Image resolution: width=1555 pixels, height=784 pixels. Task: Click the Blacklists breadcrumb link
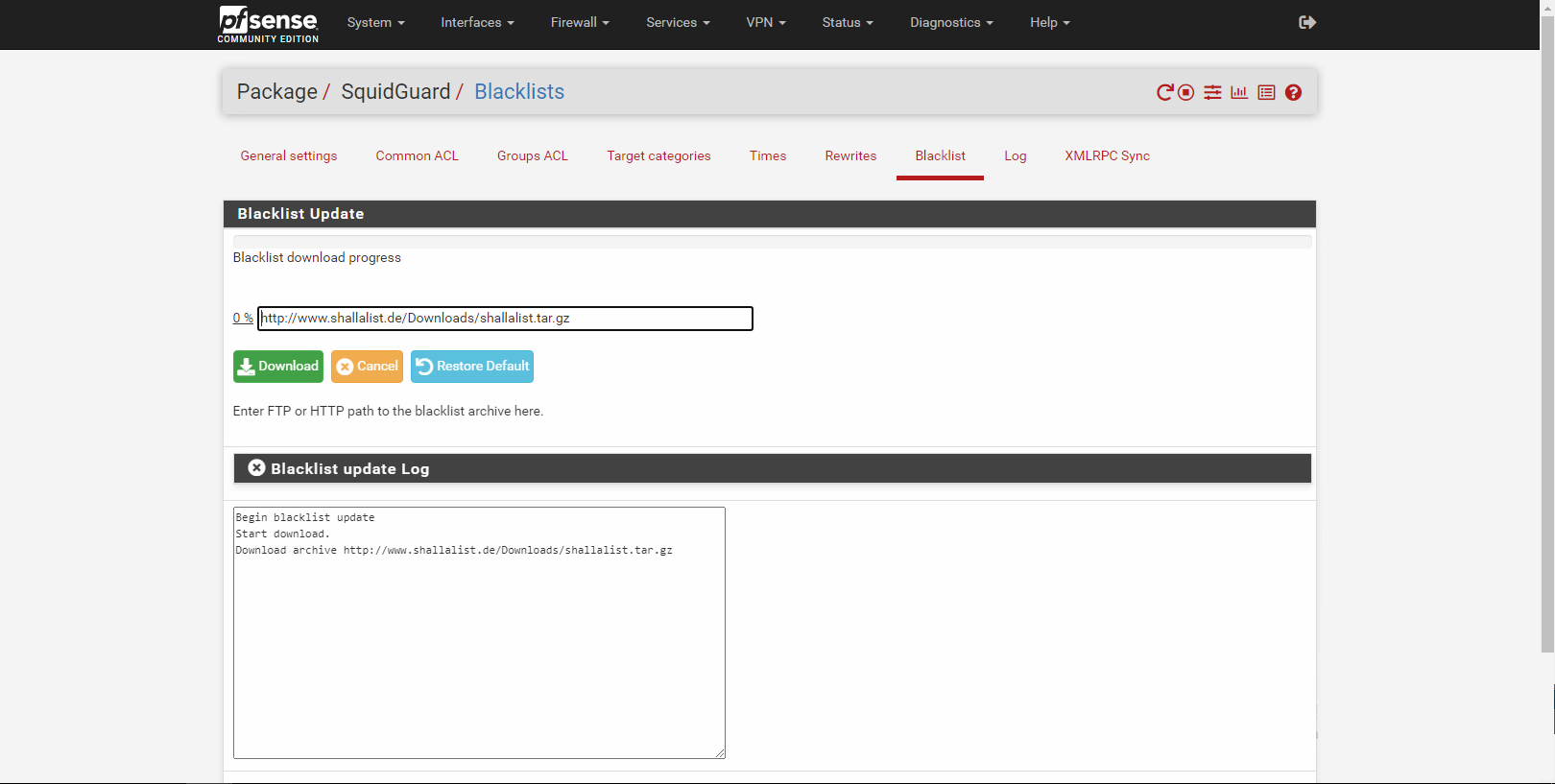pos(519,91)
